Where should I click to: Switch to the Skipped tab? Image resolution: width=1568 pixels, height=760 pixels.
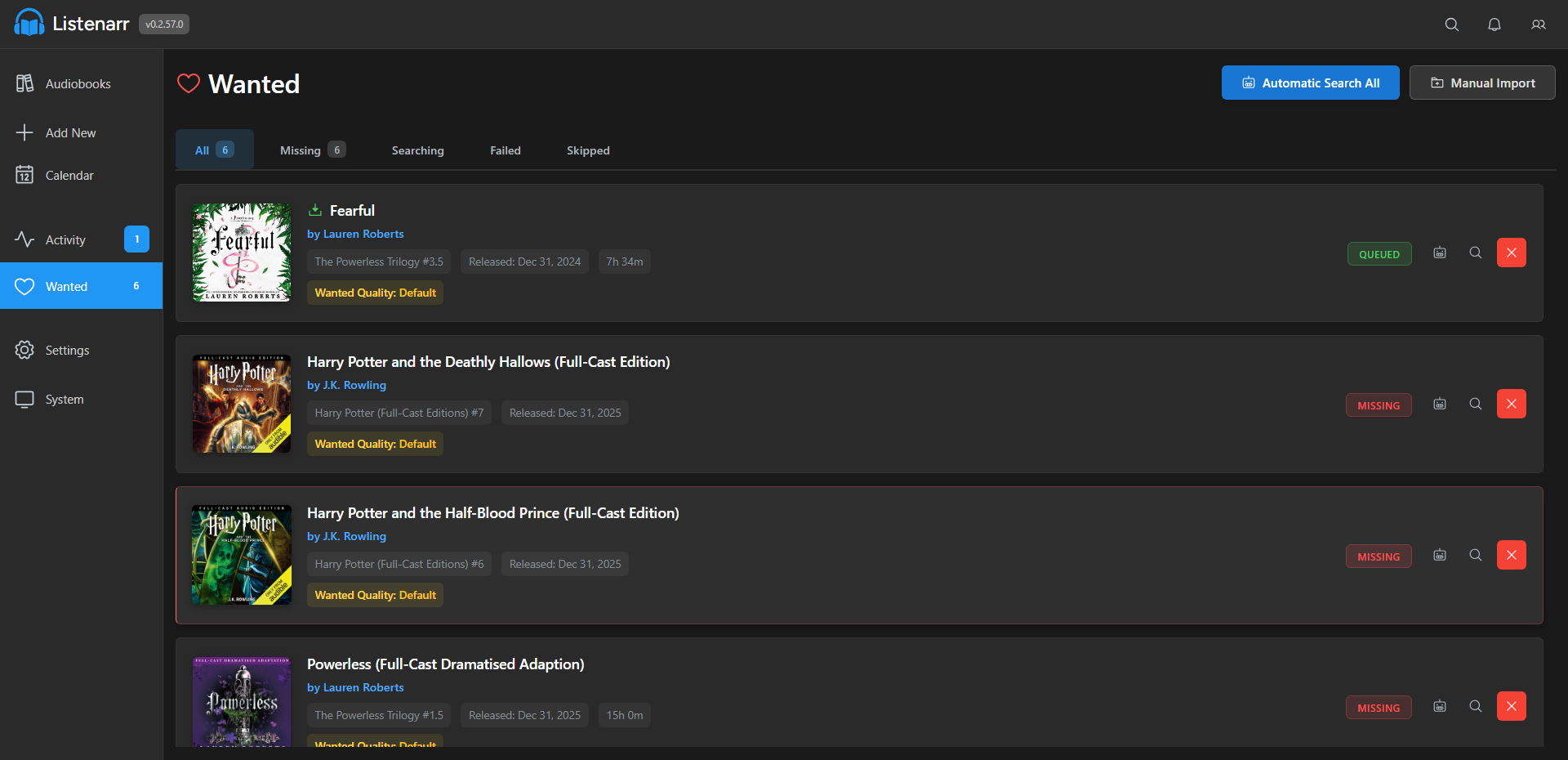[x=588, y=150]
